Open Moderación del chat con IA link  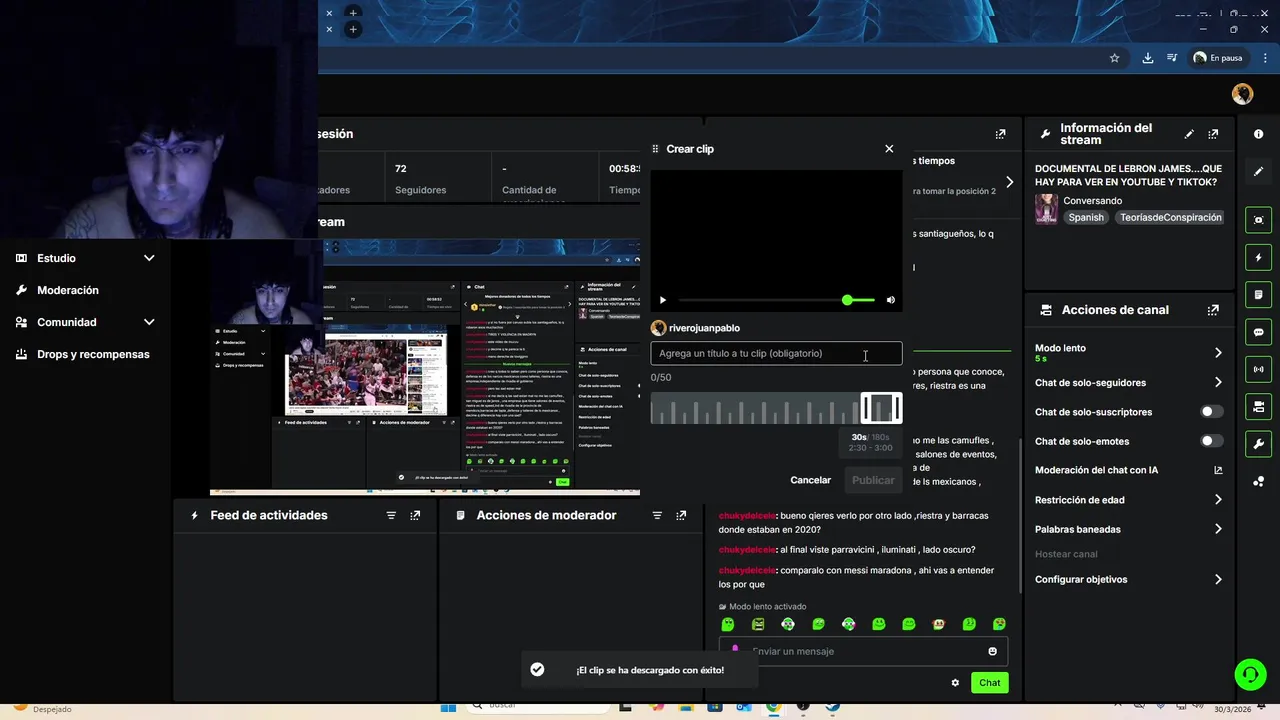(1129, 470)
